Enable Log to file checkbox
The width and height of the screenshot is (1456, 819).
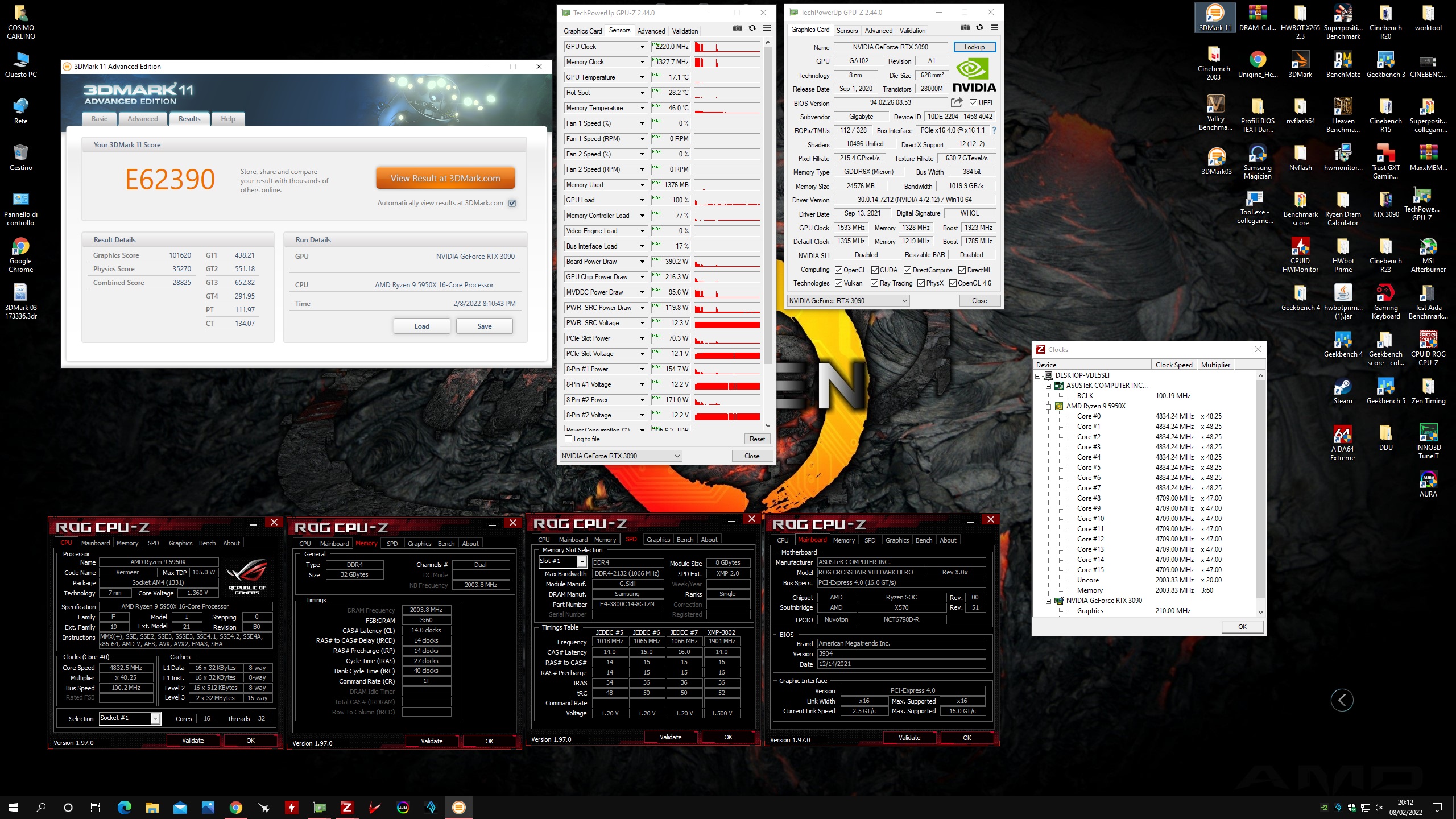point(568,439)
